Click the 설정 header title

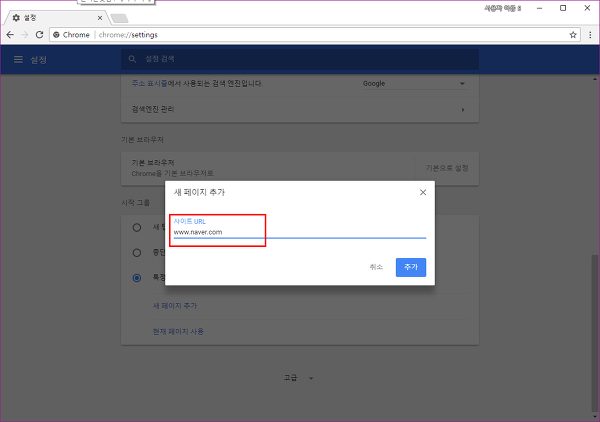click(x=39, y=59)
